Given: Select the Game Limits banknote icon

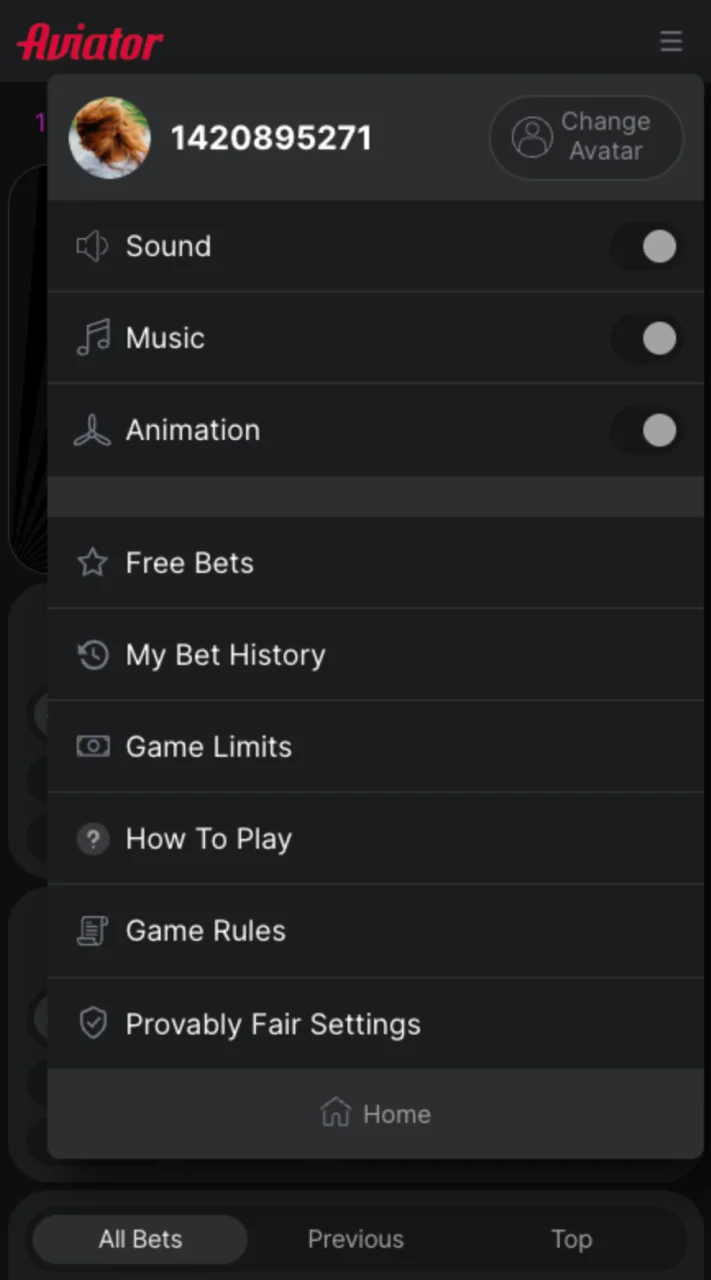Looking at the screenshot, I should (92, 746).
